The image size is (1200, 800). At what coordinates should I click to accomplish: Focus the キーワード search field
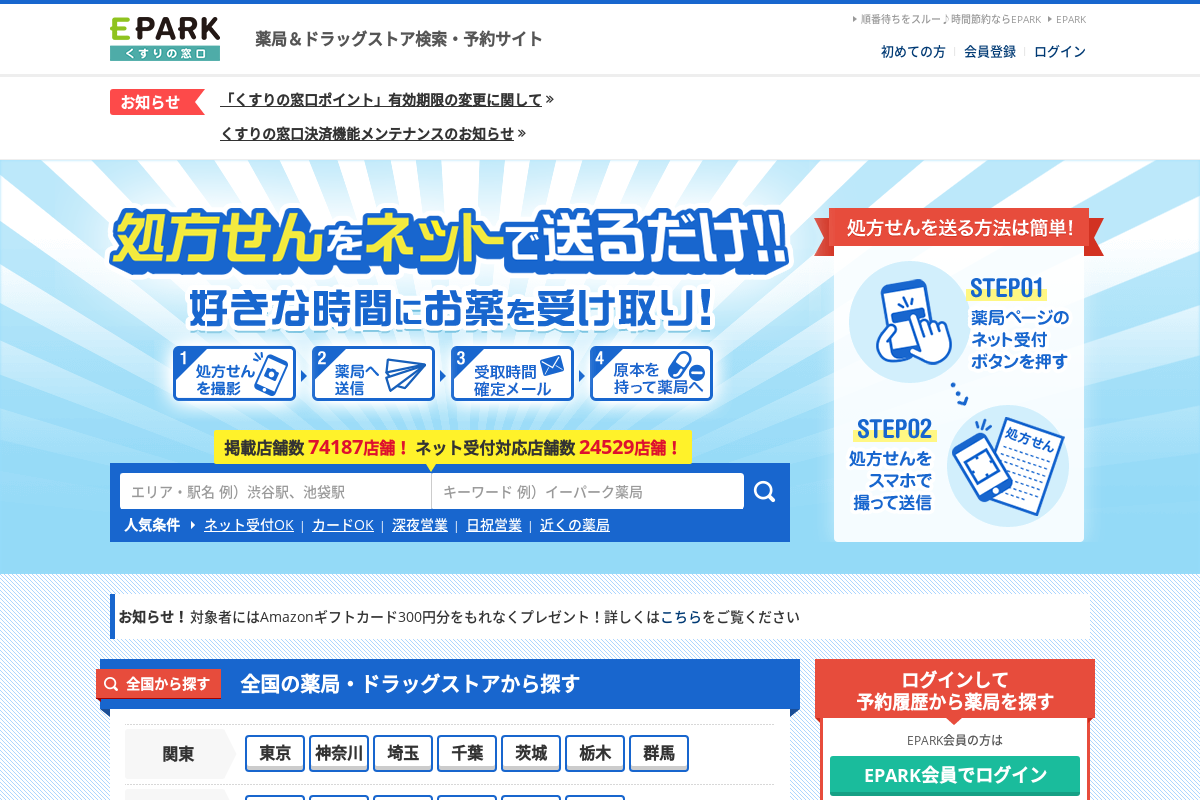tap(588, 491)
